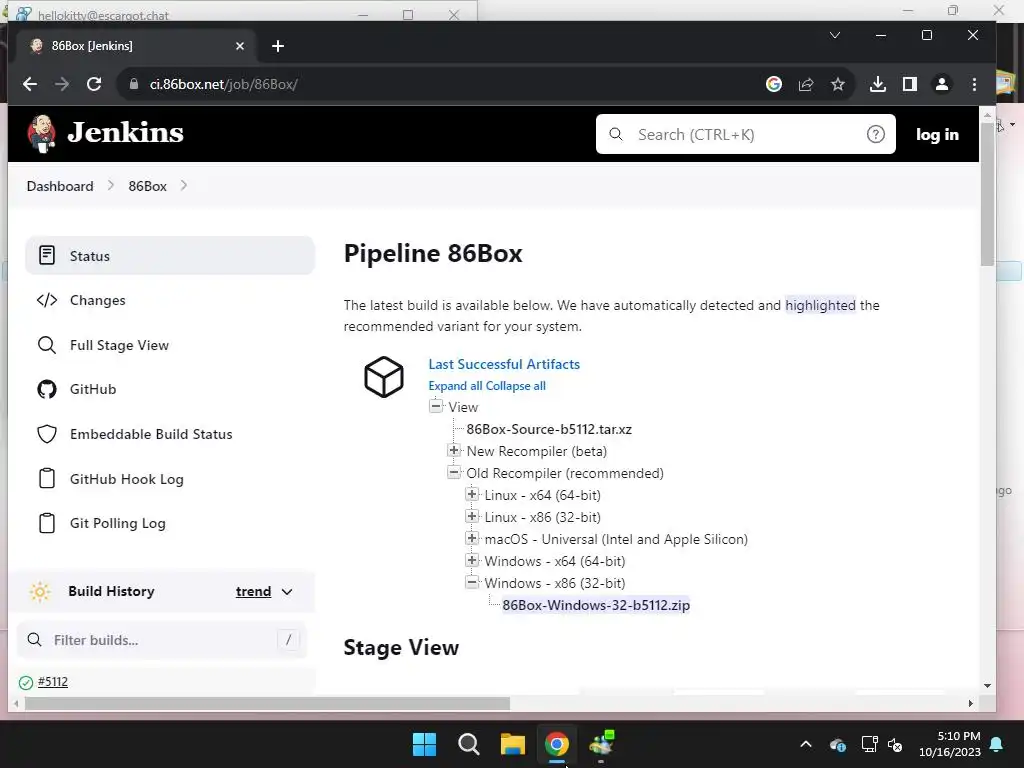Download 86Box-Windows-32-b5112.zip
Image resolution: width=1024 pixels, height=768 pixels.
click(x=596, y=605)
